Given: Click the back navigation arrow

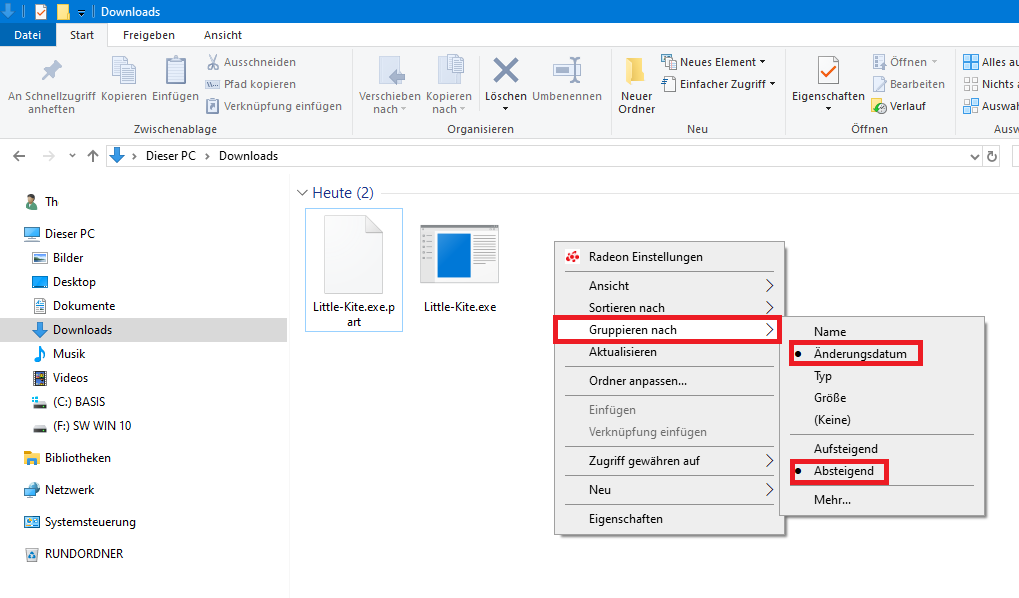Looking at the screenshot, I should pos(19,156).
